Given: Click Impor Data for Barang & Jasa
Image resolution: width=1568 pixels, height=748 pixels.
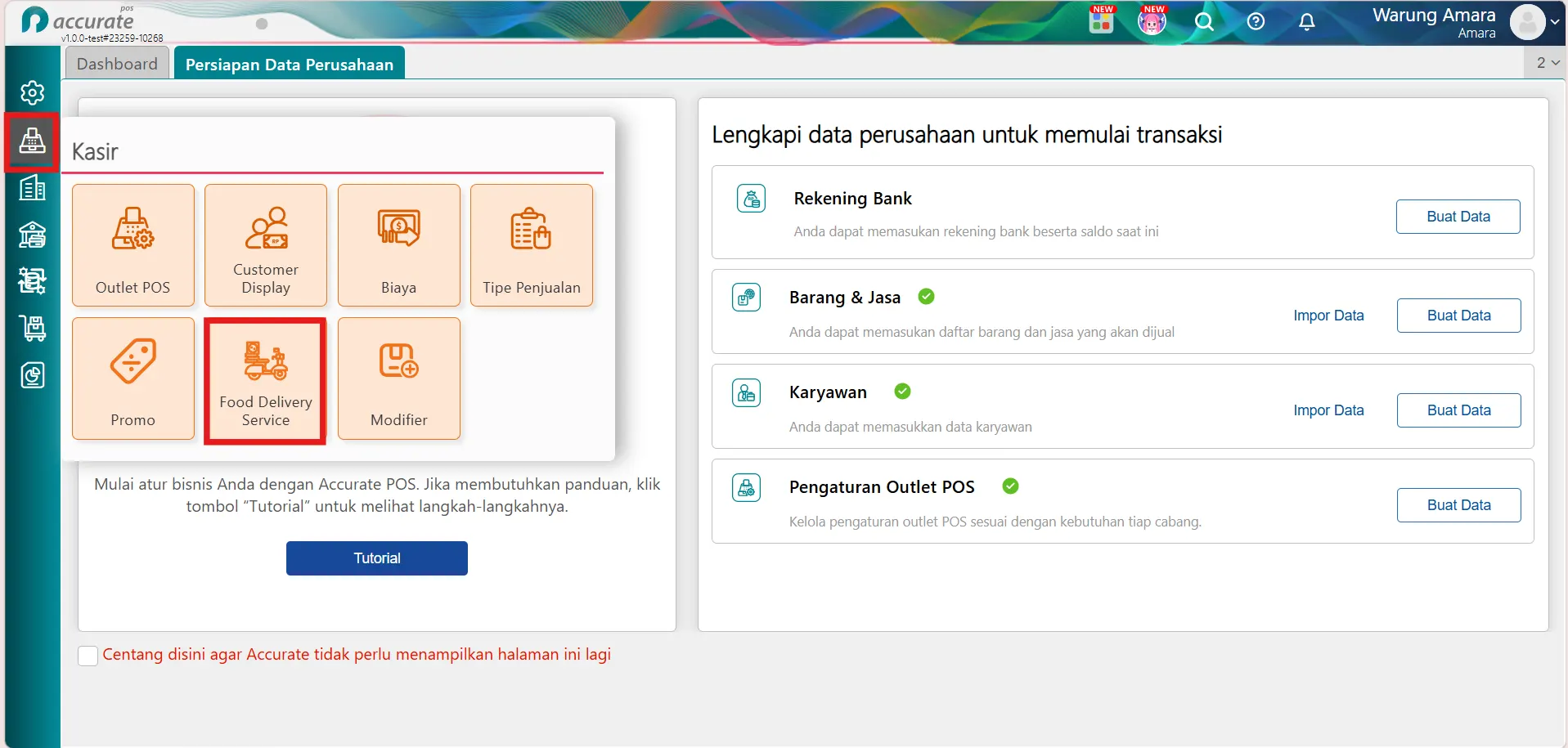Looking at the screenshot, I should click(1328, 316).
